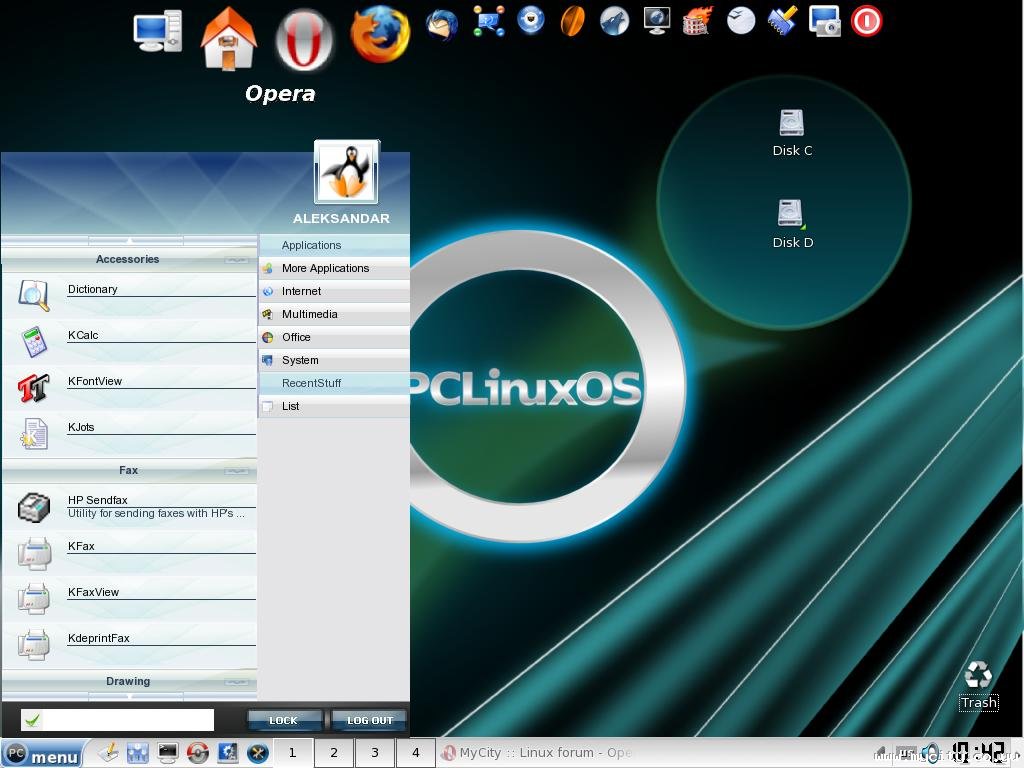Open the Disk D desktop icon
This screenshot has height=768, width=1024.
[x=791, y=214]
